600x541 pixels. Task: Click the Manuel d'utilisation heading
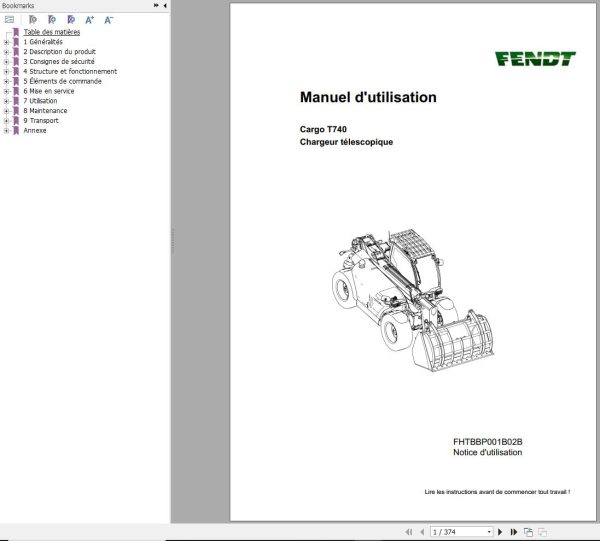click(368, 98)
